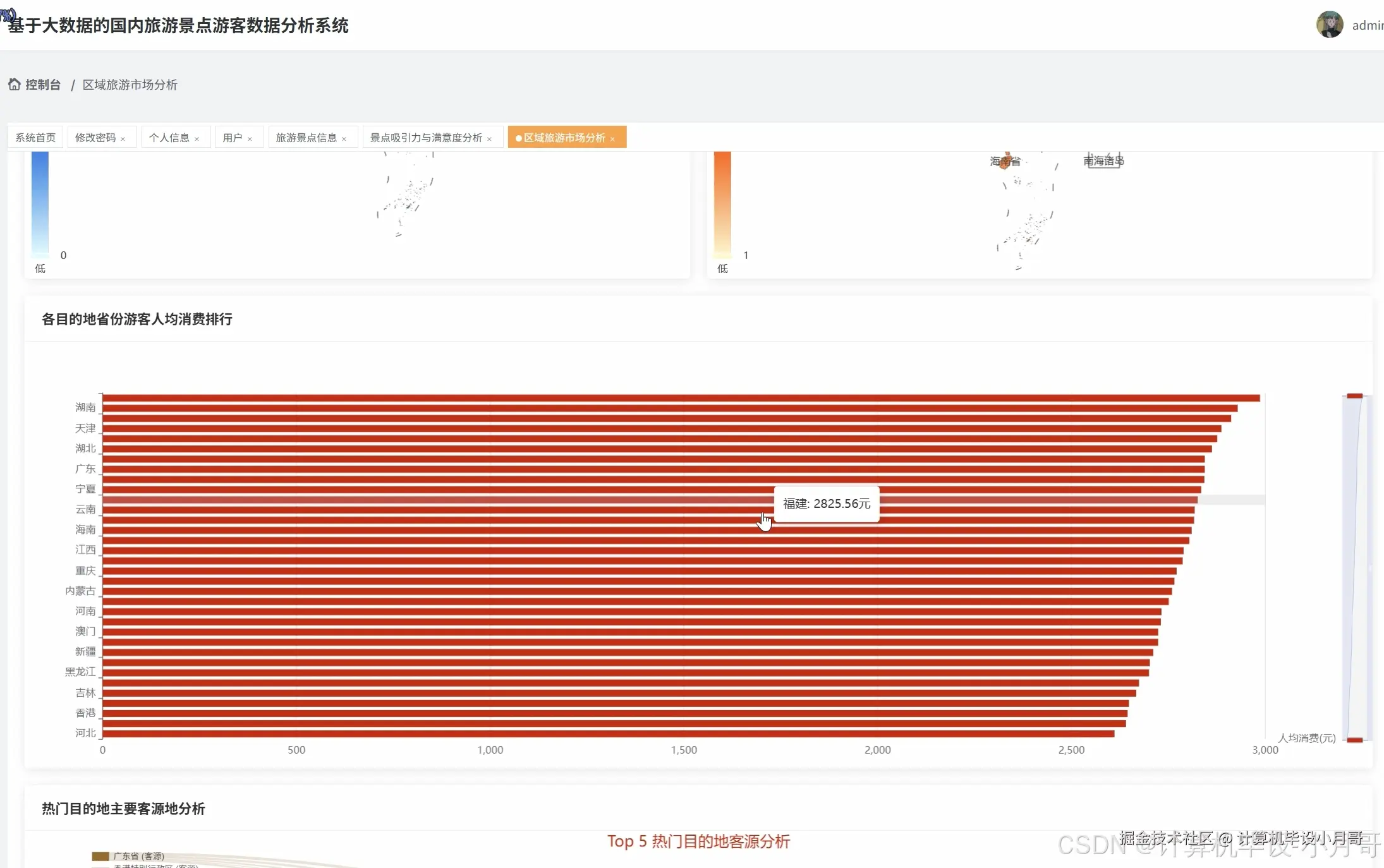Switch to the 系统首页 tab

35,138
